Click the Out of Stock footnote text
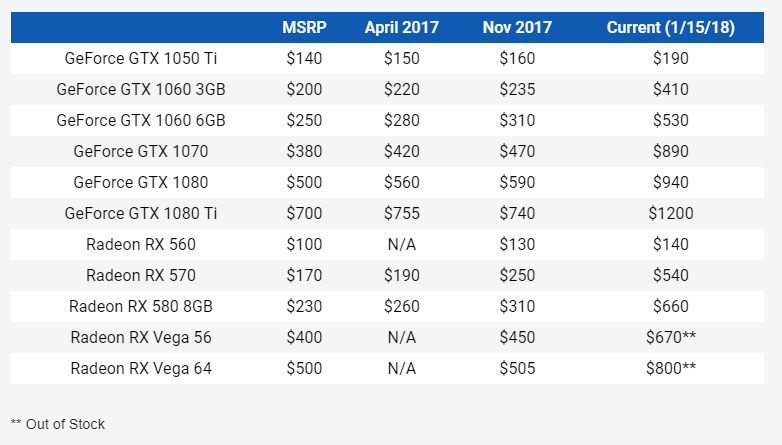This screenshot has height=445, width=782. pyautogui.click(x=58, y=424)
